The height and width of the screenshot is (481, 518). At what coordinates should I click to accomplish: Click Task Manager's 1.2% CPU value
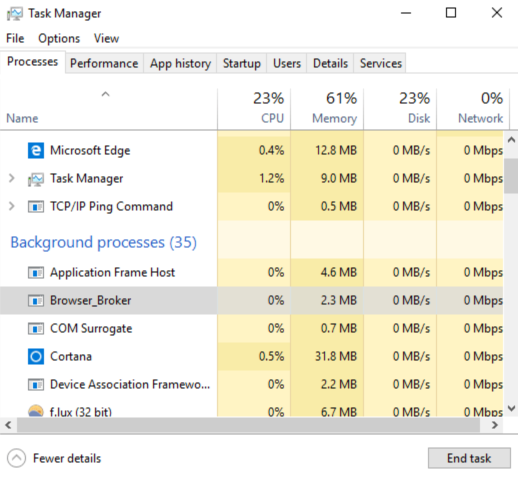coord(272,179)
